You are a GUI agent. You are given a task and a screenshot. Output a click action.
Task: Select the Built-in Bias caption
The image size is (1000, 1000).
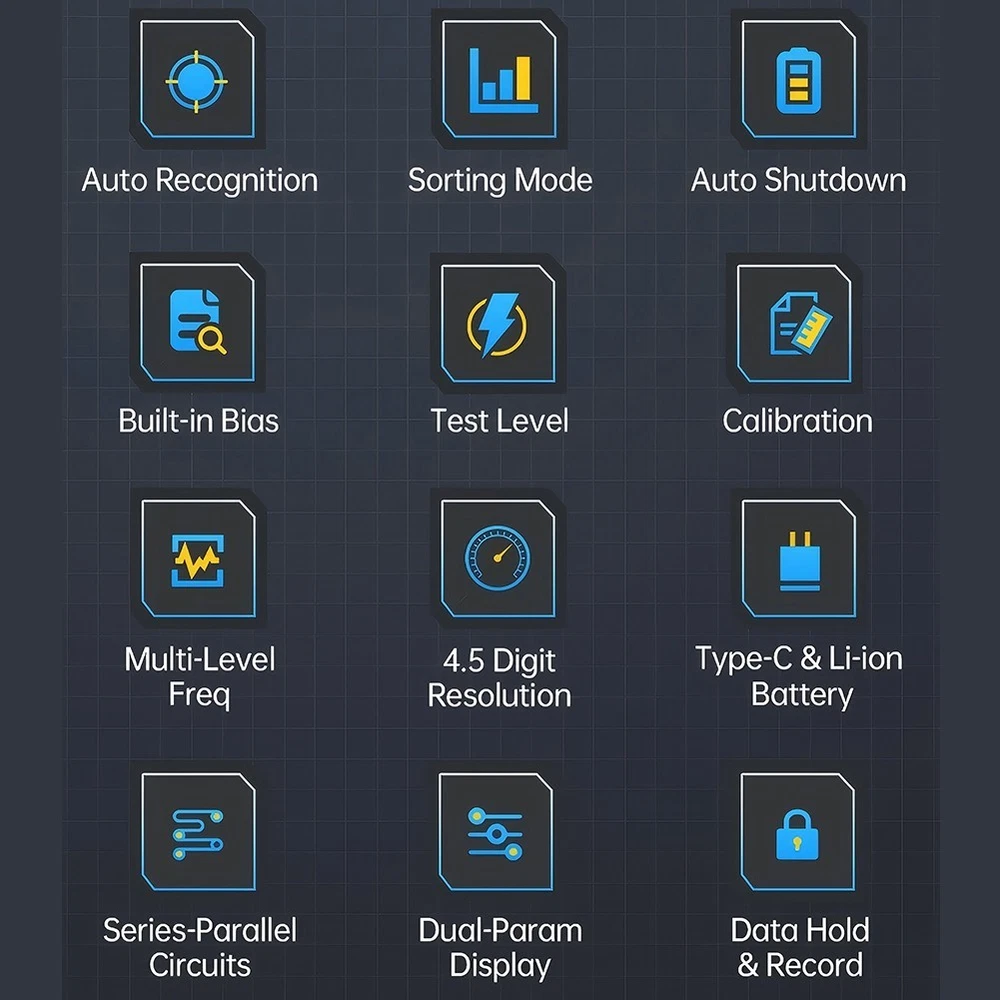point(198,421)
